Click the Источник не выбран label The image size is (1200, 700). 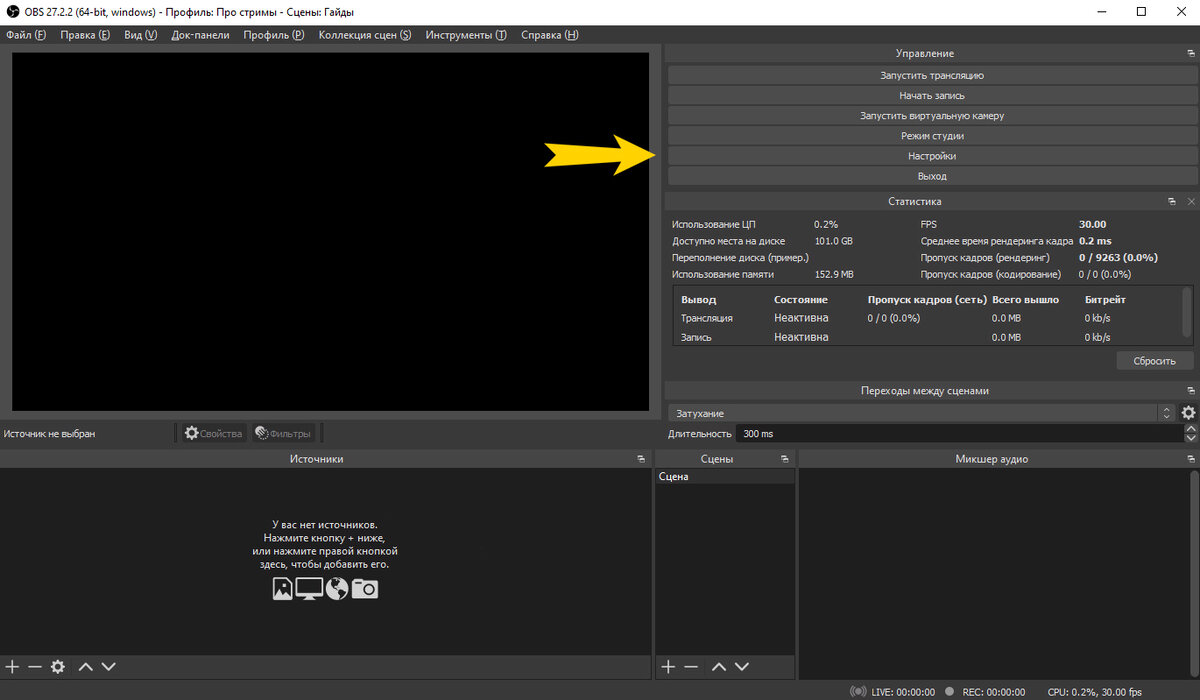point(49,434)
